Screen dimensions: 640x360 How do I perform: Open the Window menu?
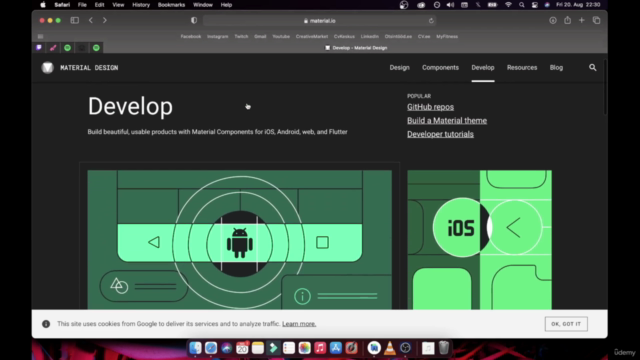[203, 5]
